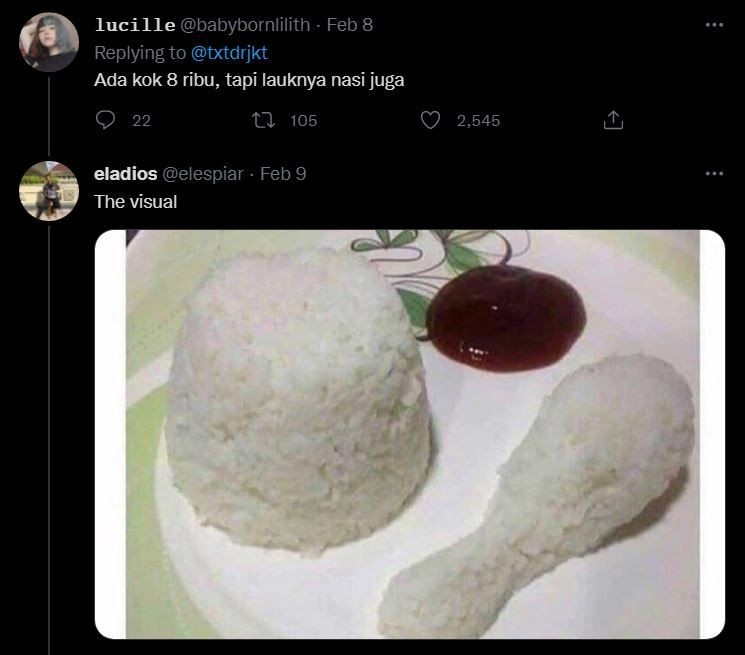The height and width of the screenshot is (655, 745).
Task: Like lucille's tweet with the heart
Action: pyautogui.click(x=431, y=120)
